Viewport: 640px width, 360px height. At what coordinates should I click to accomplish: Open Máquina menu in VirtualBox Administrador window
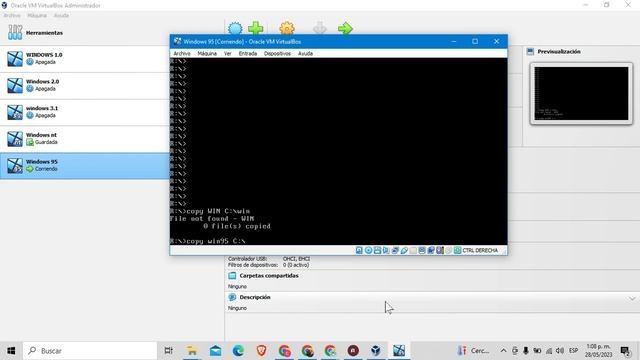[x=37, y=16]
